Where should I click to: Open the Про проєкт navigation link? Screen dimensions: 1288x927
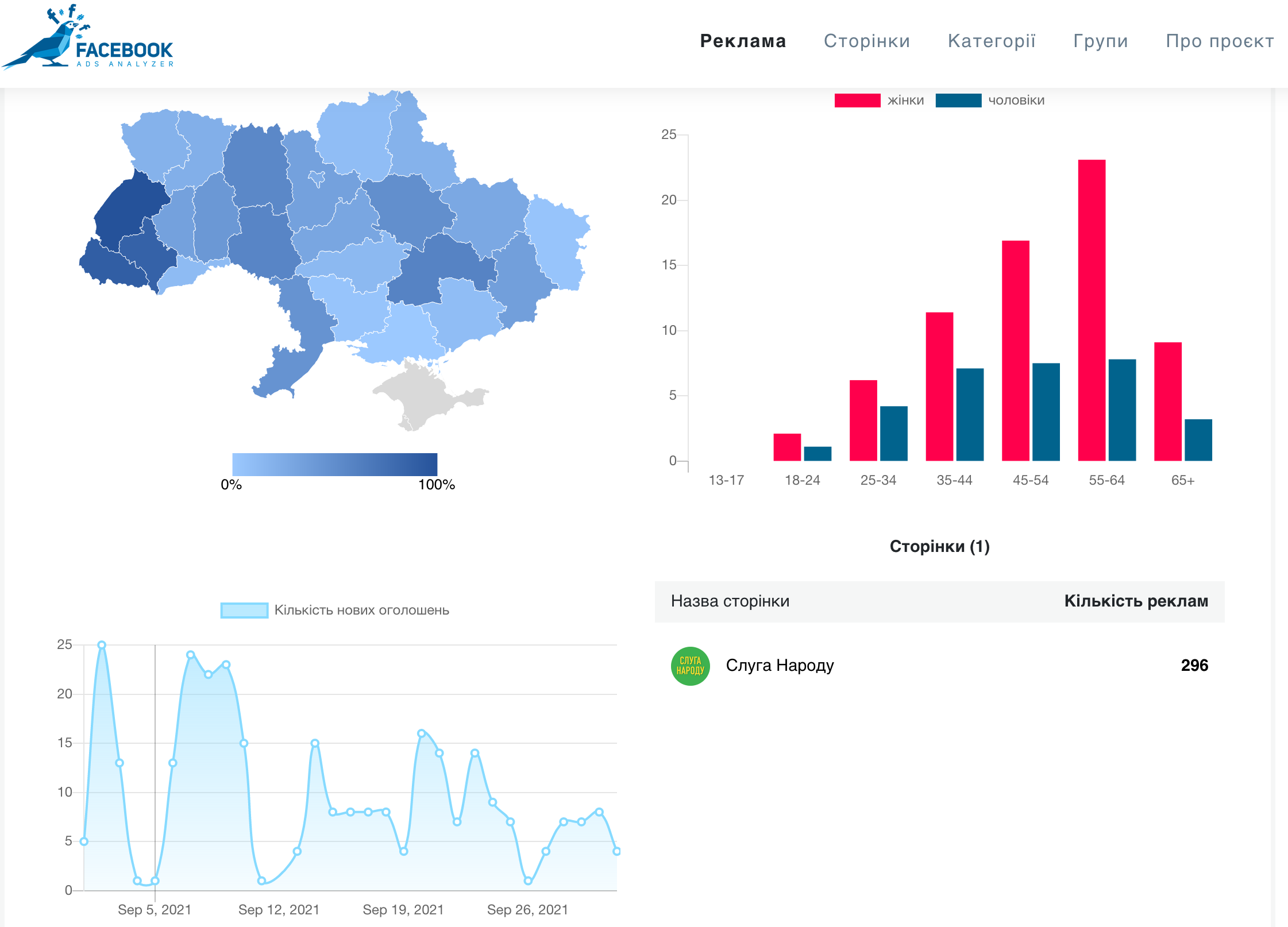click(x=1220, y=41)
